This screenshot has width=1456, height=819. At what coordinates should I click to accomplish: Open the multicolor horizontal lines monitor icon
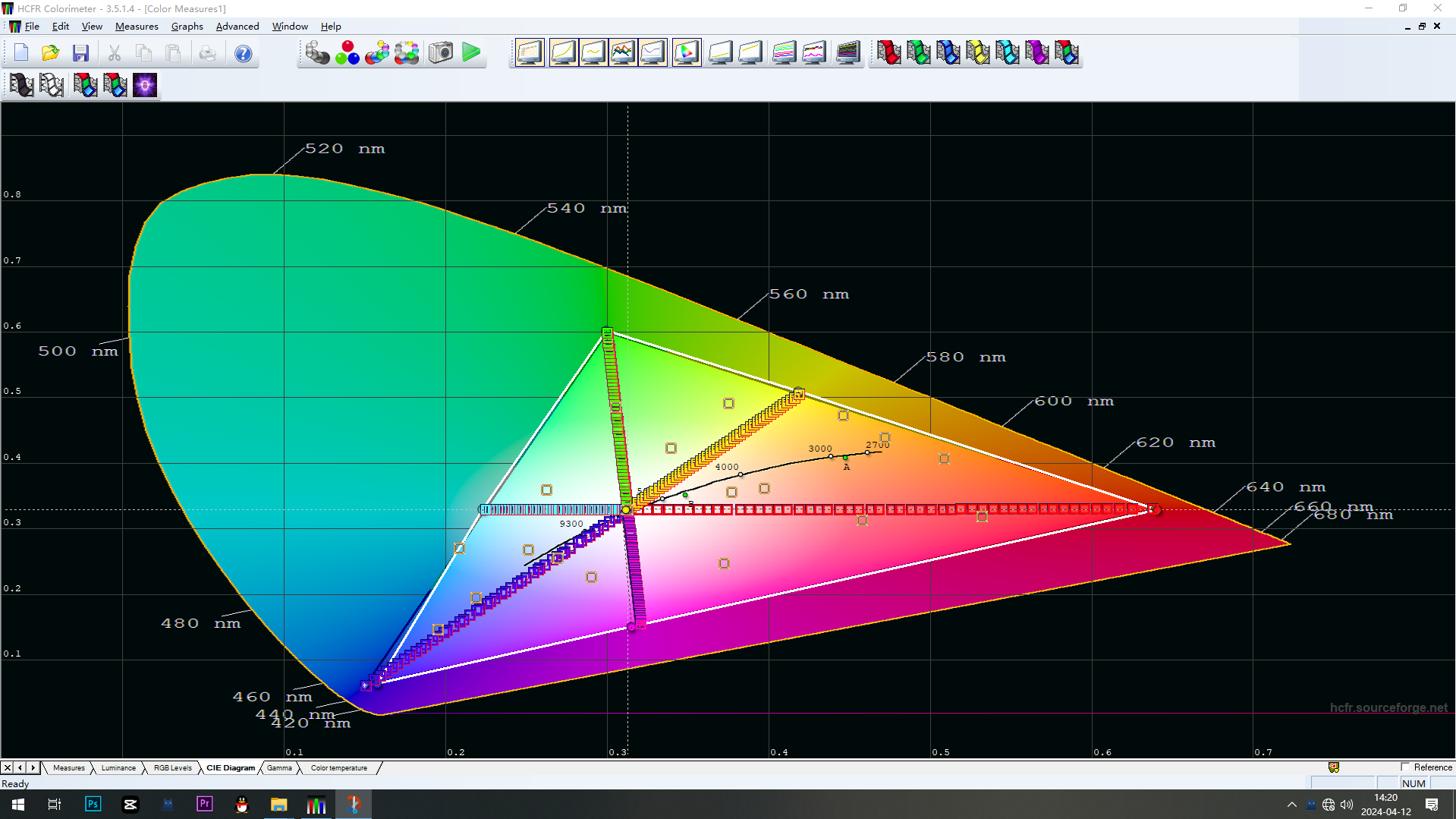[x=784, y=53]
